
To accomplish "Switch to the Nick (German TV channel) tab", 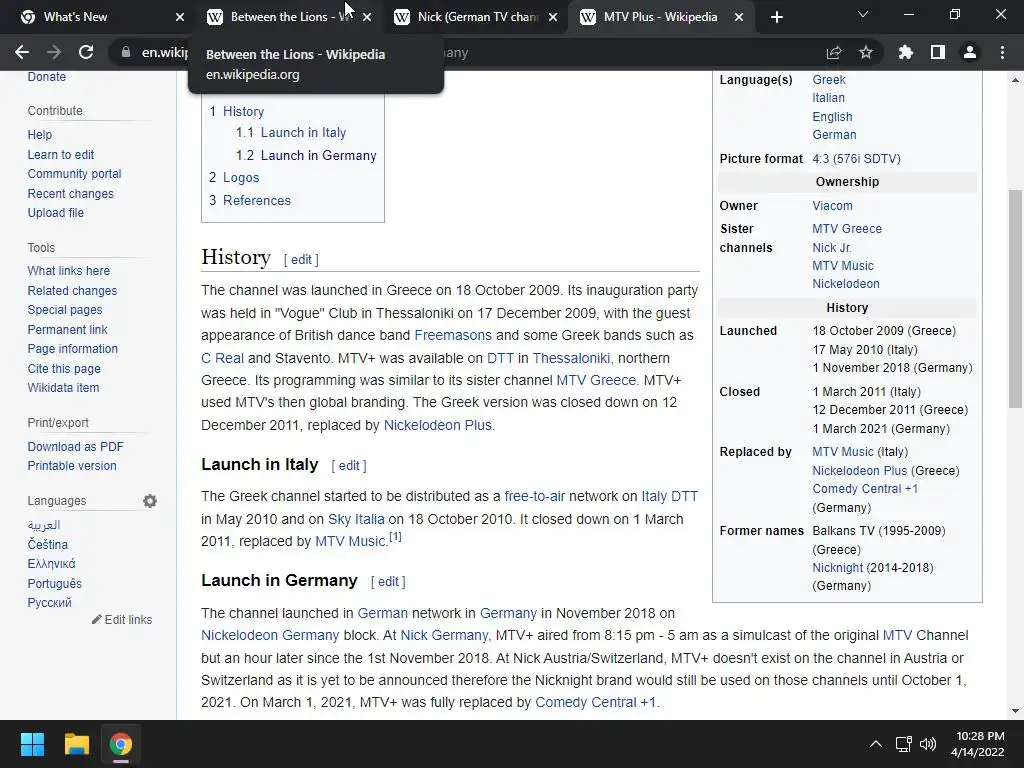I will 476,17.
